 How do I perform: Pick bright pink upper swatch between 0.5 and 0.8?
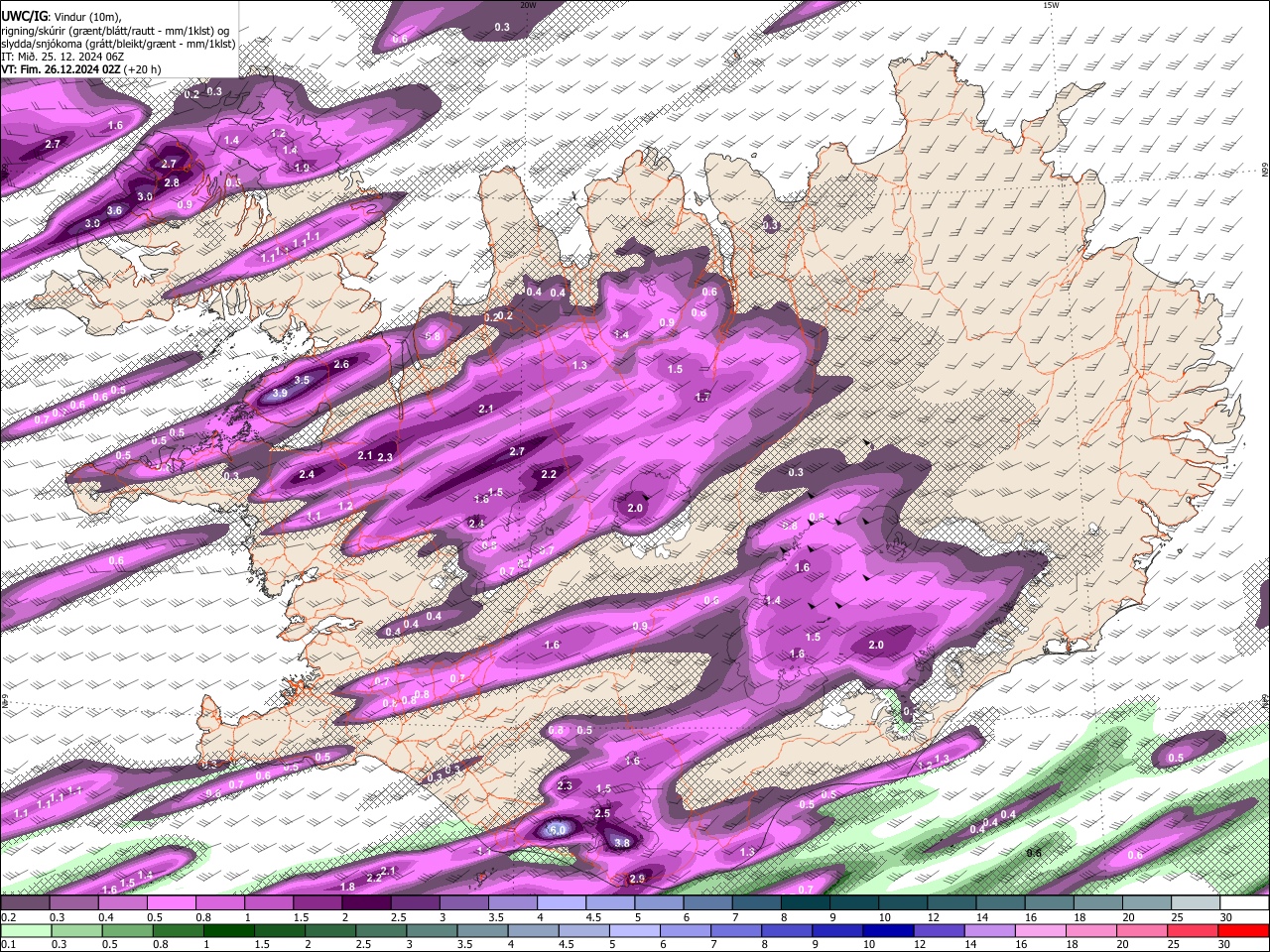click(170, 903)
